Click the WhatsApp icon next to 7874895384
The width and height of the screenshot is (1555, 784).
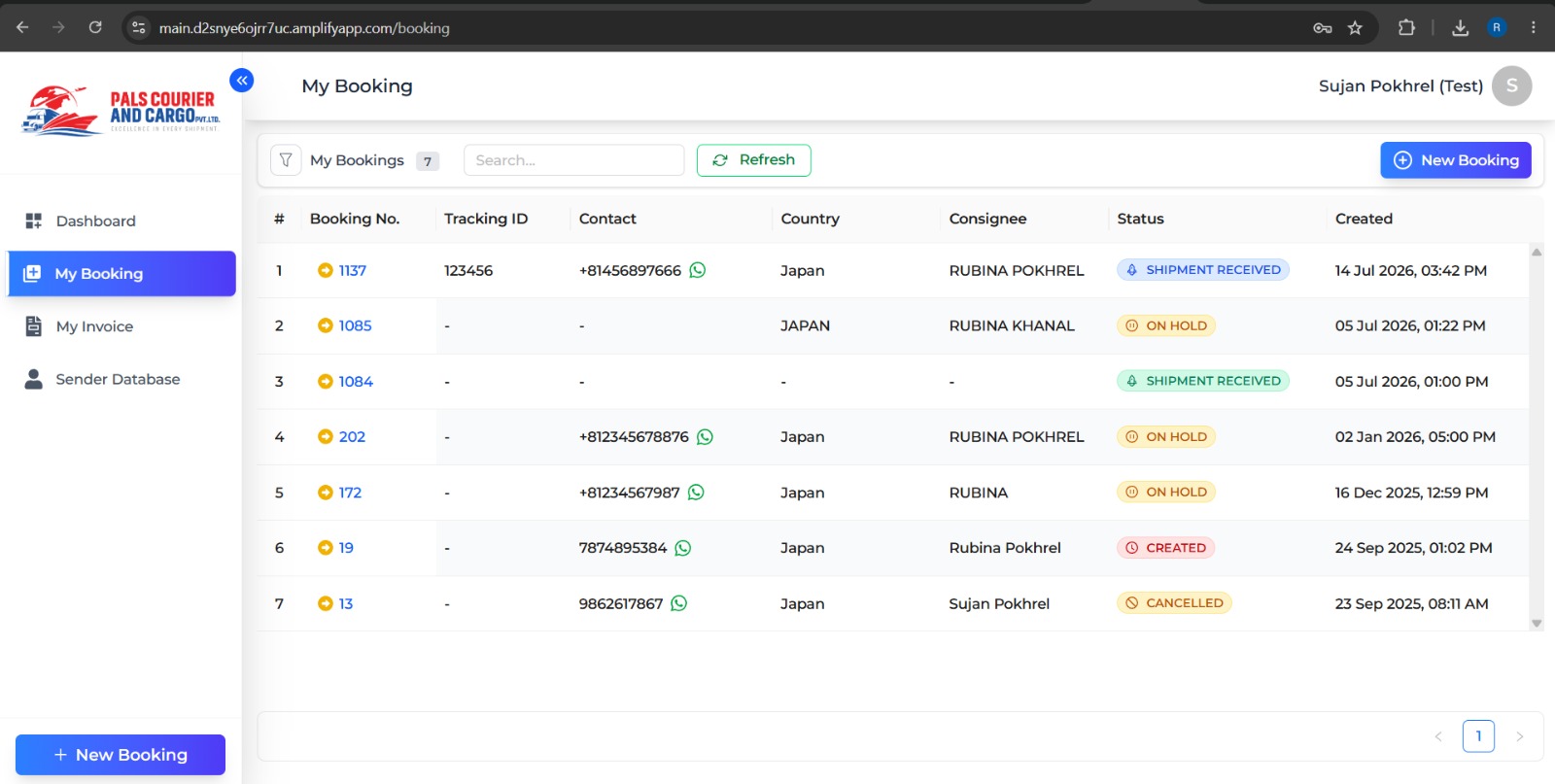pyautogui.click(x=683, y=548)
